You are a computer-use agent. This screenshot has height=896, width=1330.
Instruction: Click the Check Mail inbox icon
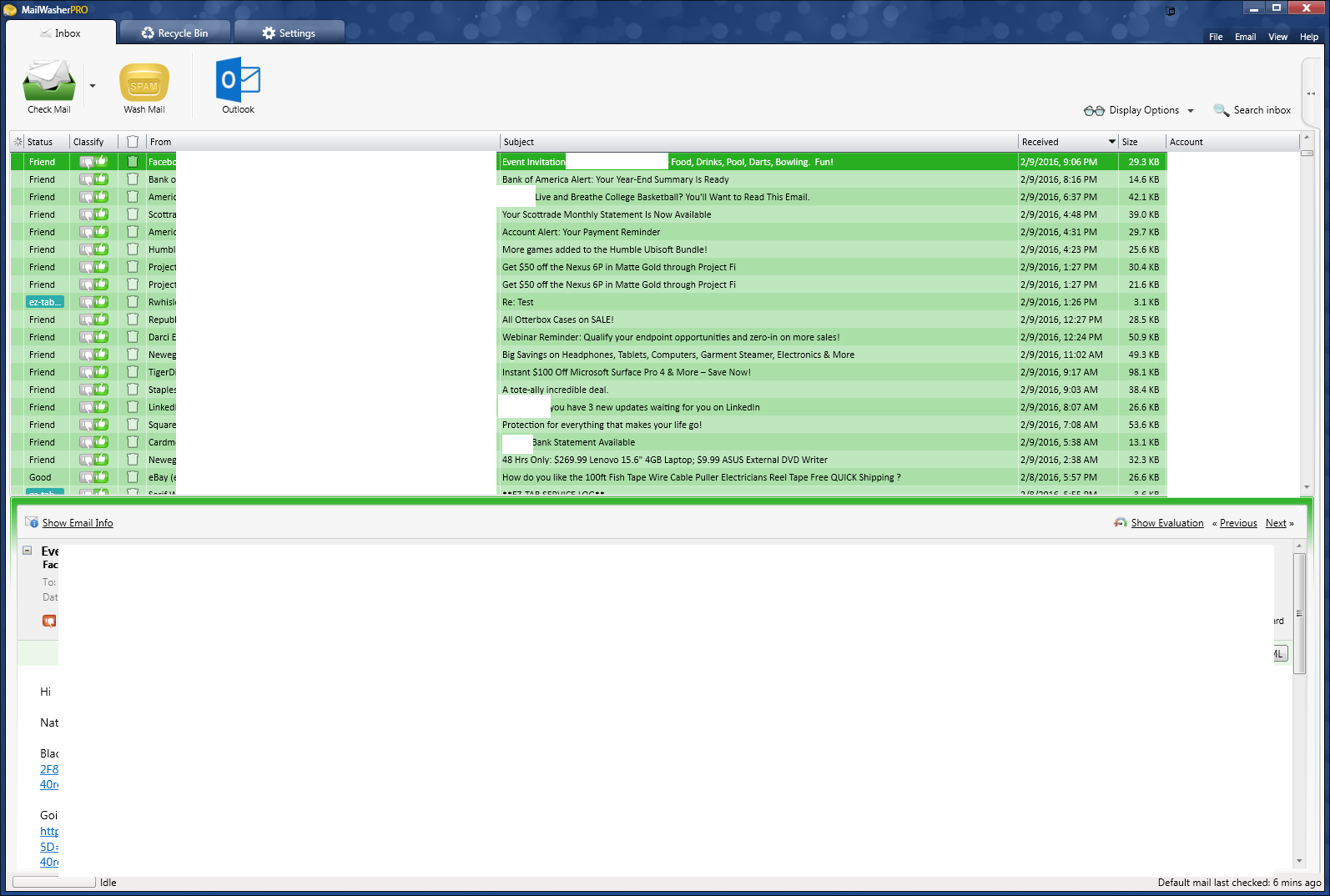(49, 81)
